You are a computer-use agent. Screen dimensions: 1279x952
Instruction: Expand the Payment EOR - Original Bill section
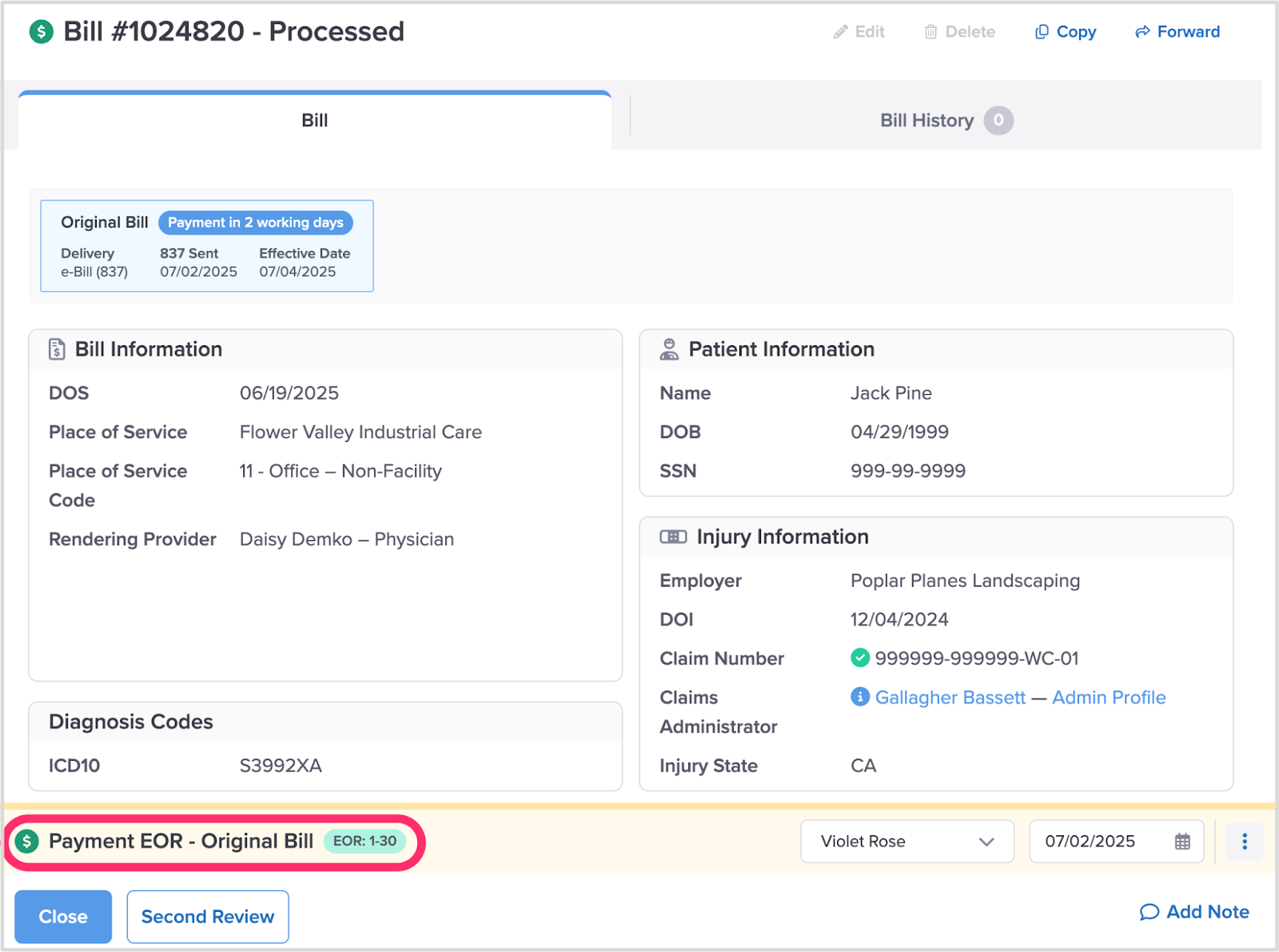tap(181, 841)
